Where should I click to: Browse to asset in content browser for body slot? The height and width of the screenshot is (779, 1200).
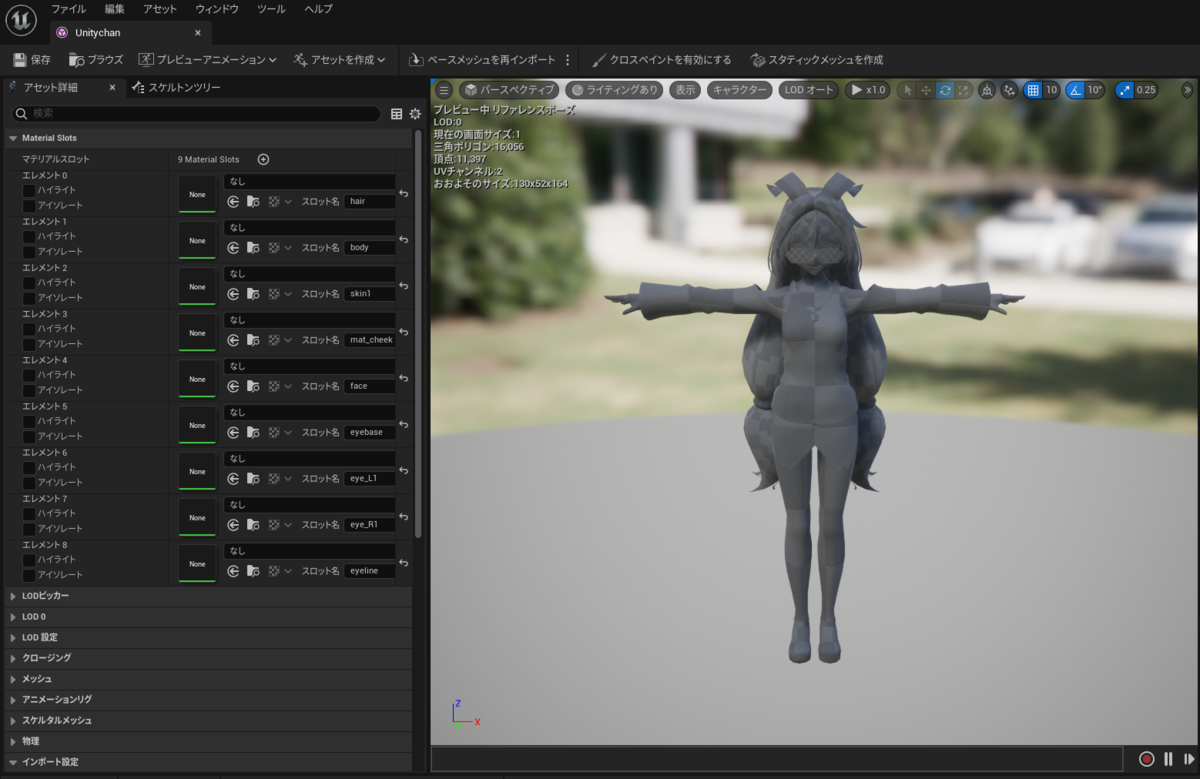coord(253,247)
